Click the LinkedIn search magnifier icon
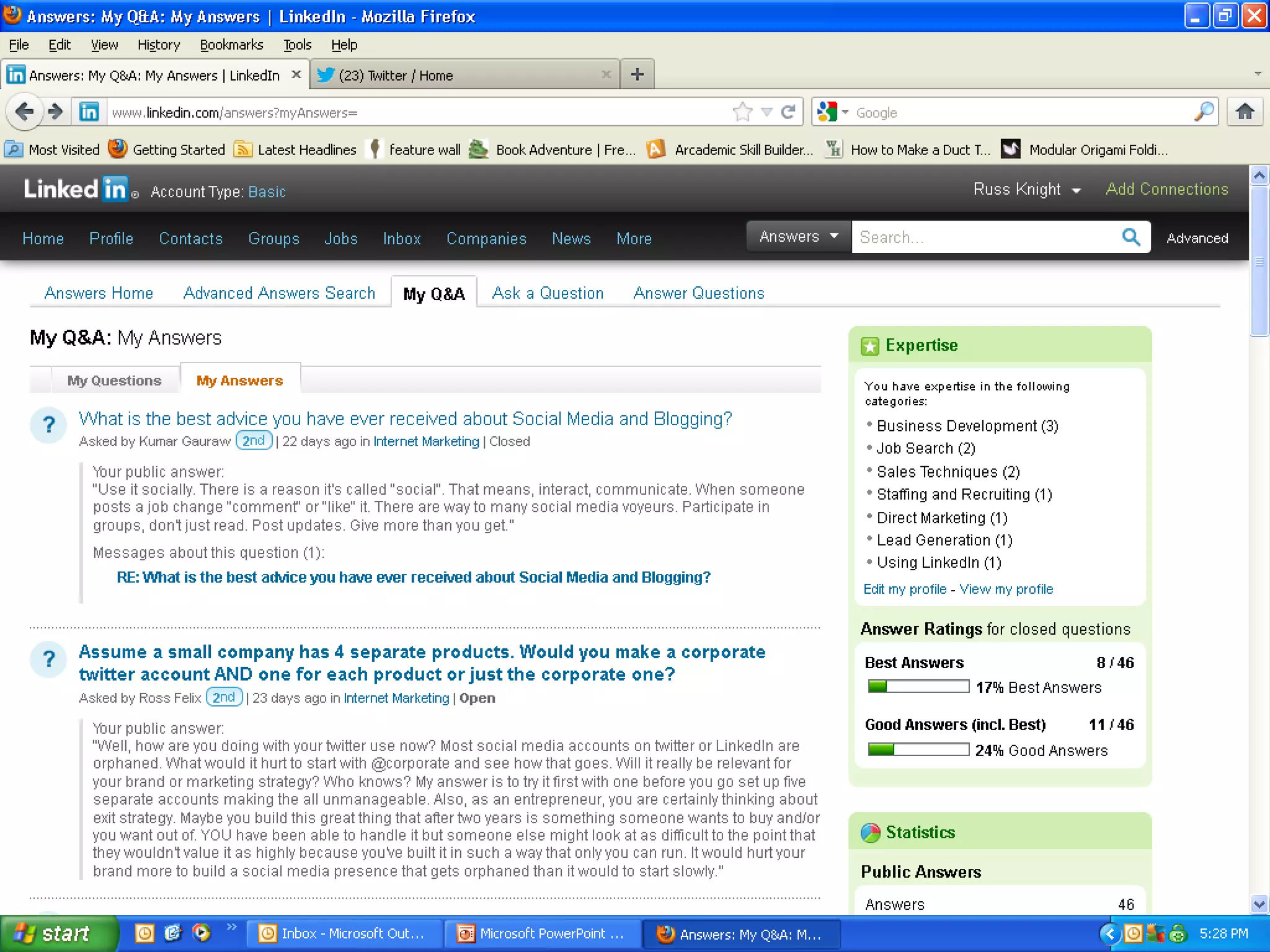Screen dimensions: 1270x952 tap(1131, 237)
